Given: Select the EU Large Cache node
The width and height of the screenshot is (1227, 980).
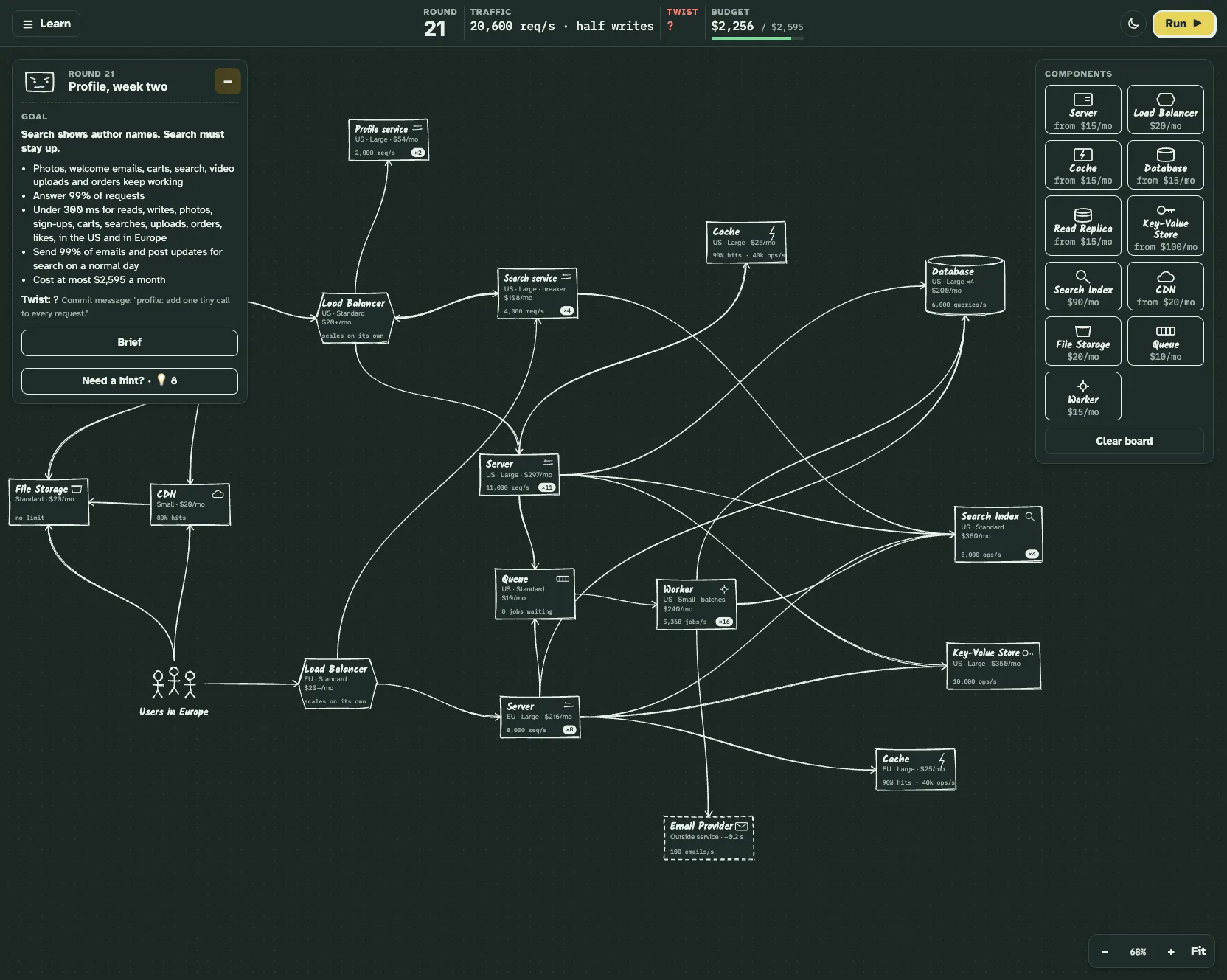Looking at the screenshot, I should (916, 769).
